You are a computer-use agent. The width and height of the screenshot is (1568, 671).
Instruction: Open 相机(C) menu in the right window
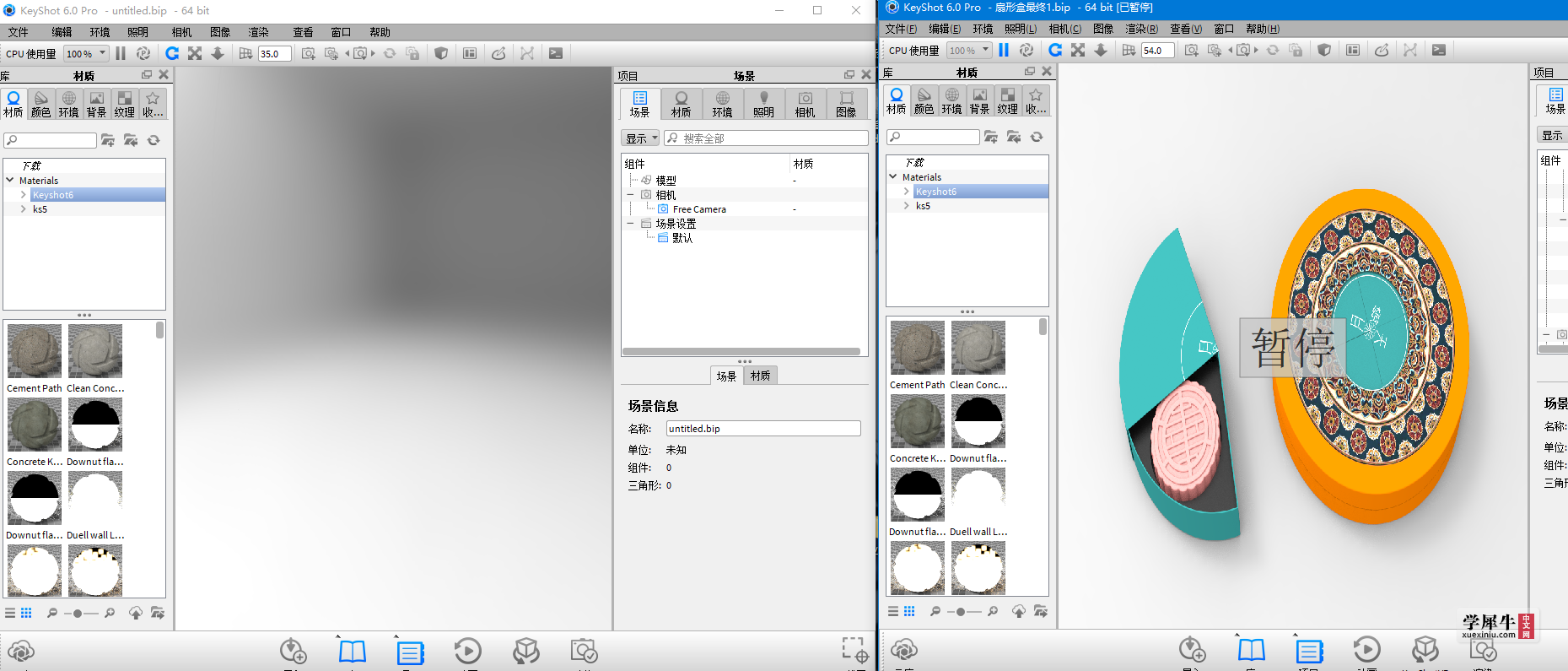click(1064, 29)
